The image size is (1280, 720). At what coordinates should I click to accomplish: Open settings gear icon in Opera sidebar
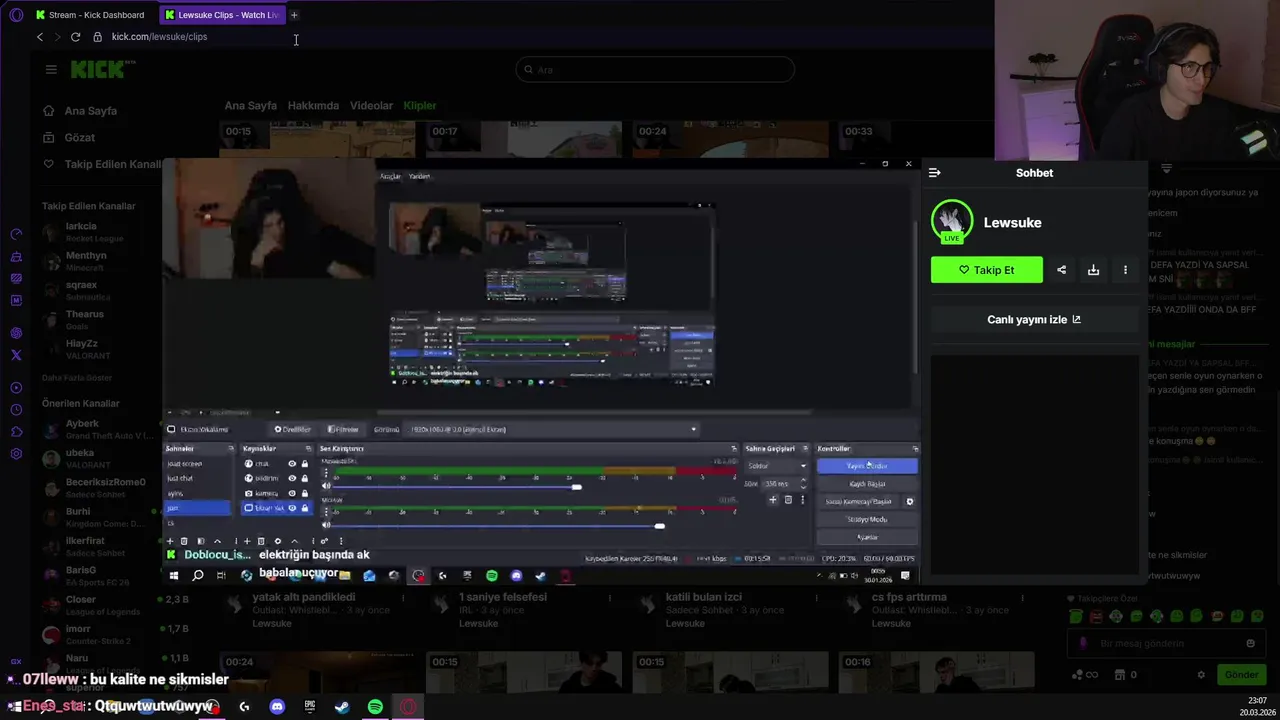coord(16,454)
